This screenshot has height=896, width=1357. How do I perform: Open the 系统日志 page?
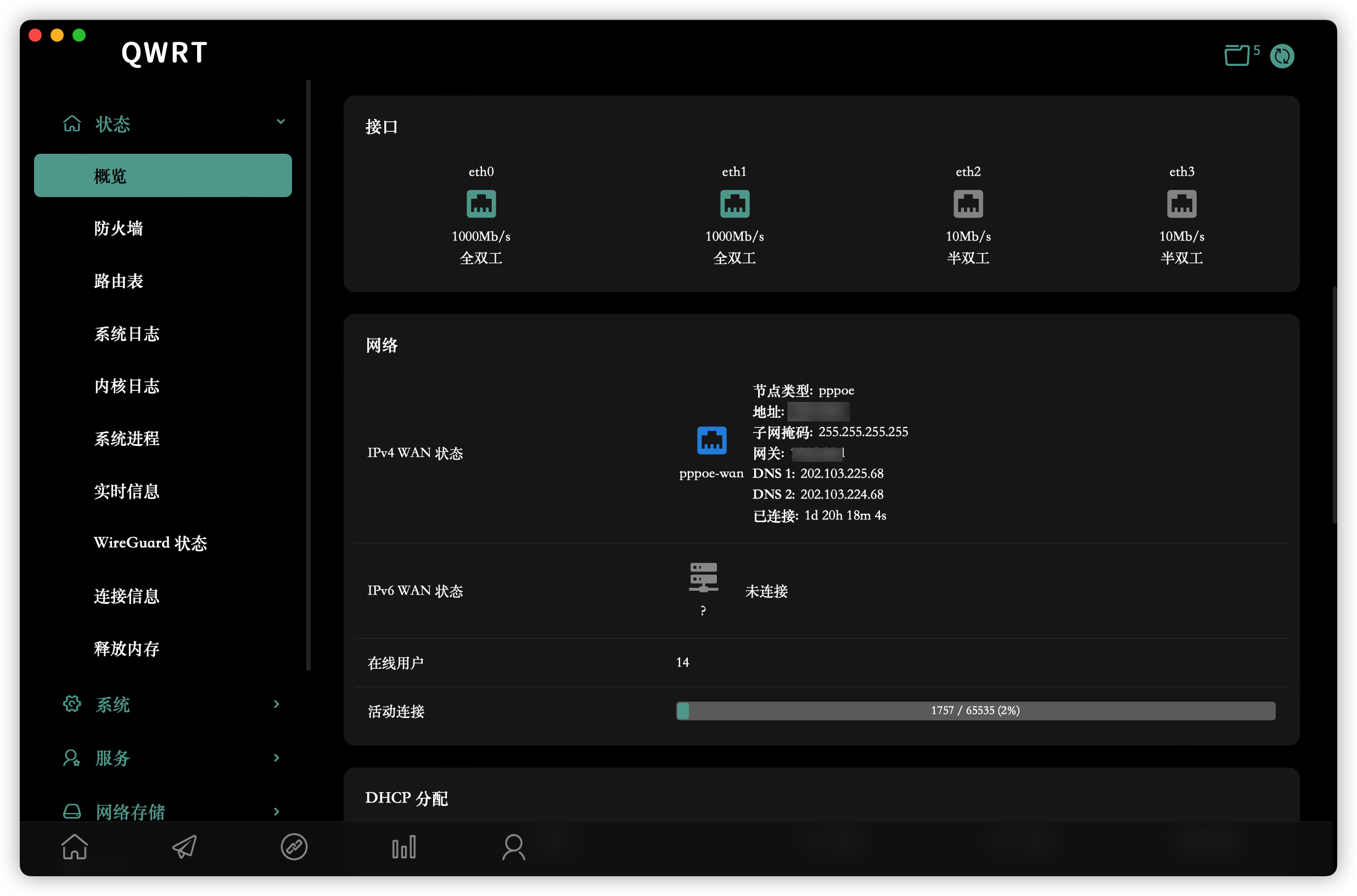click(127, 334)
